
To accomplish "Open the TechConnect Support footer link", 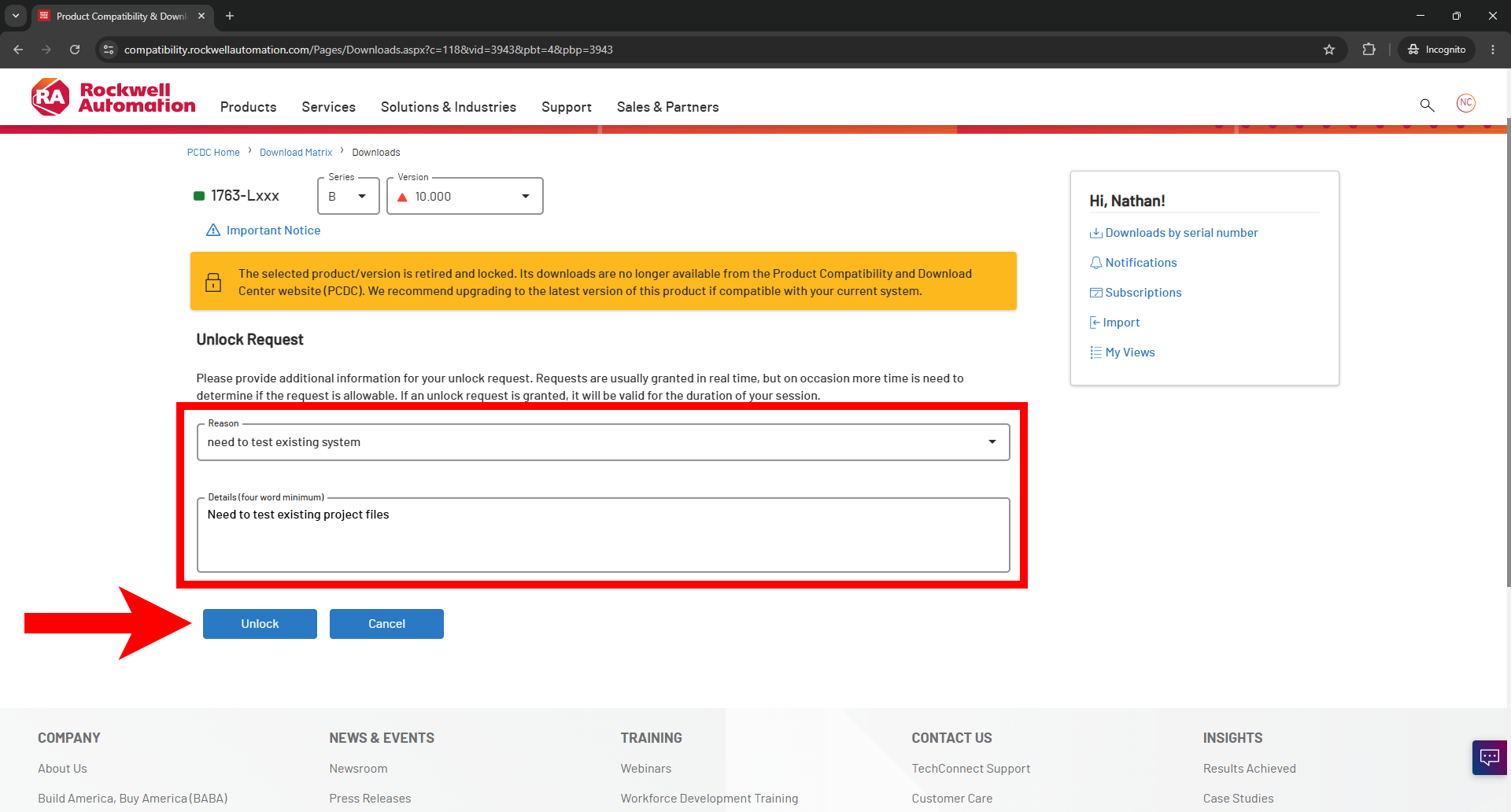I will pyautogui.click(x=970, y=769).
